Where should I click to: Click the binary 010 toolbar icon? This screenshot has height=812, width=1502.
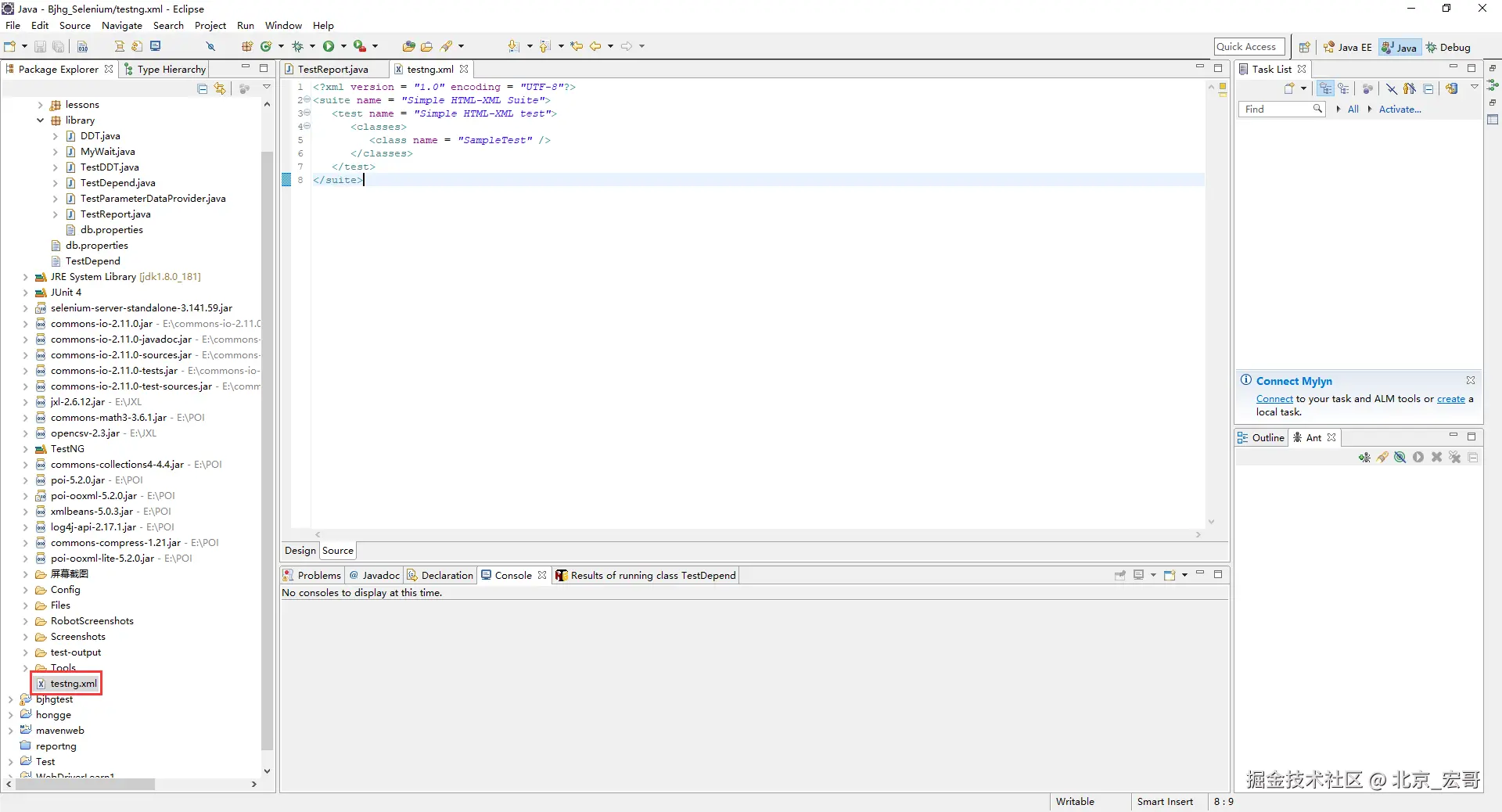coord(82,46)
